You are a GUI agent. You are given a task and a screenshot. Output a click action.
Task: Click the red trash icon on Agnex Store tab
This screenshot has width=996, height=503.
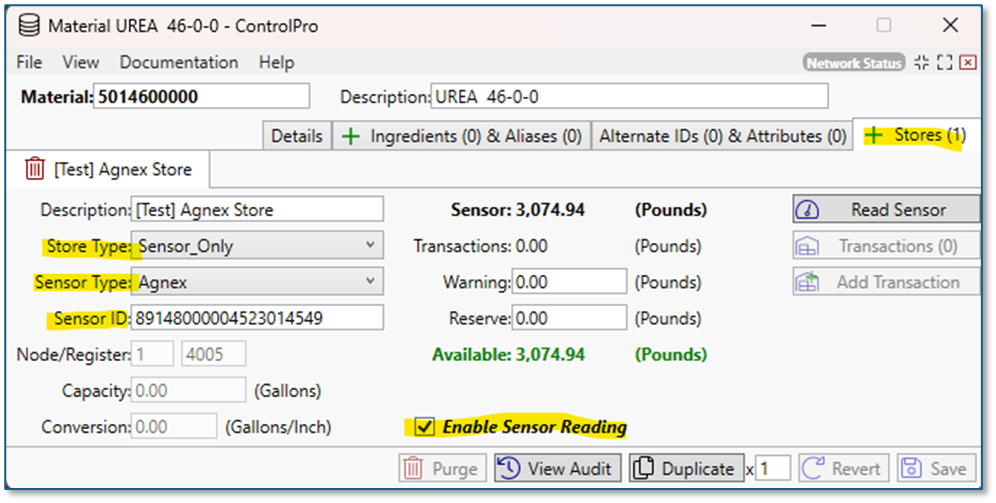click(x=35, y=169)
